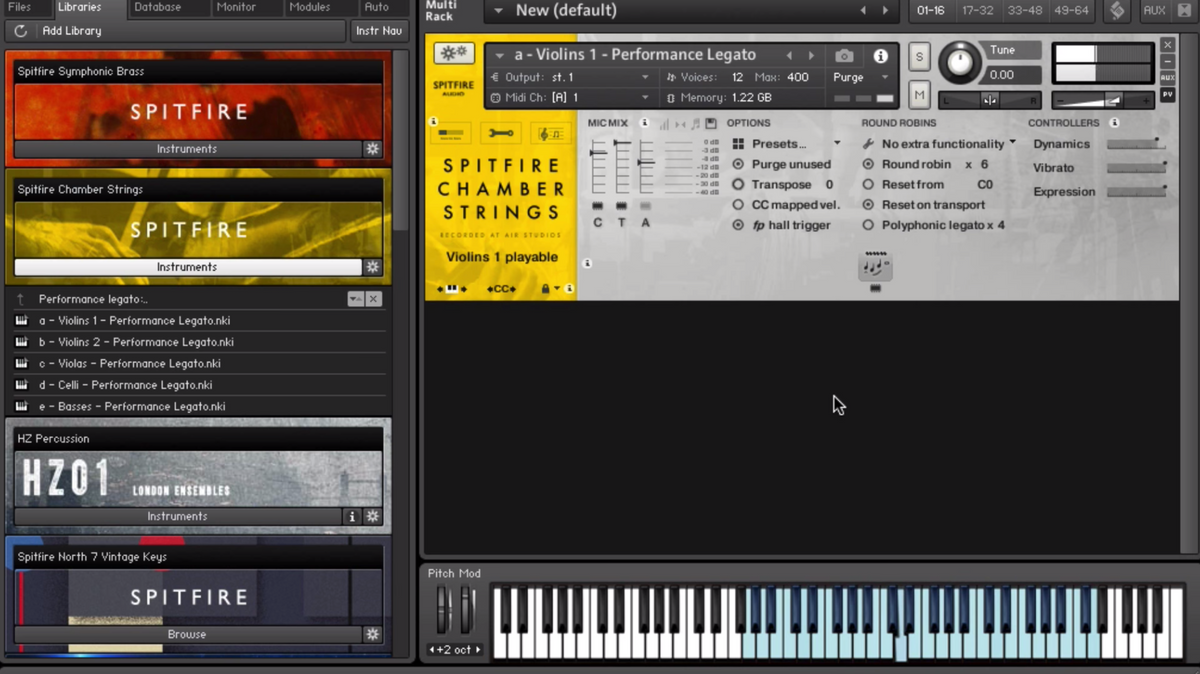This screenshot has height=674, width=1200.
Task: Click the refresh icon beside Add Library
Action: [21, 31]
